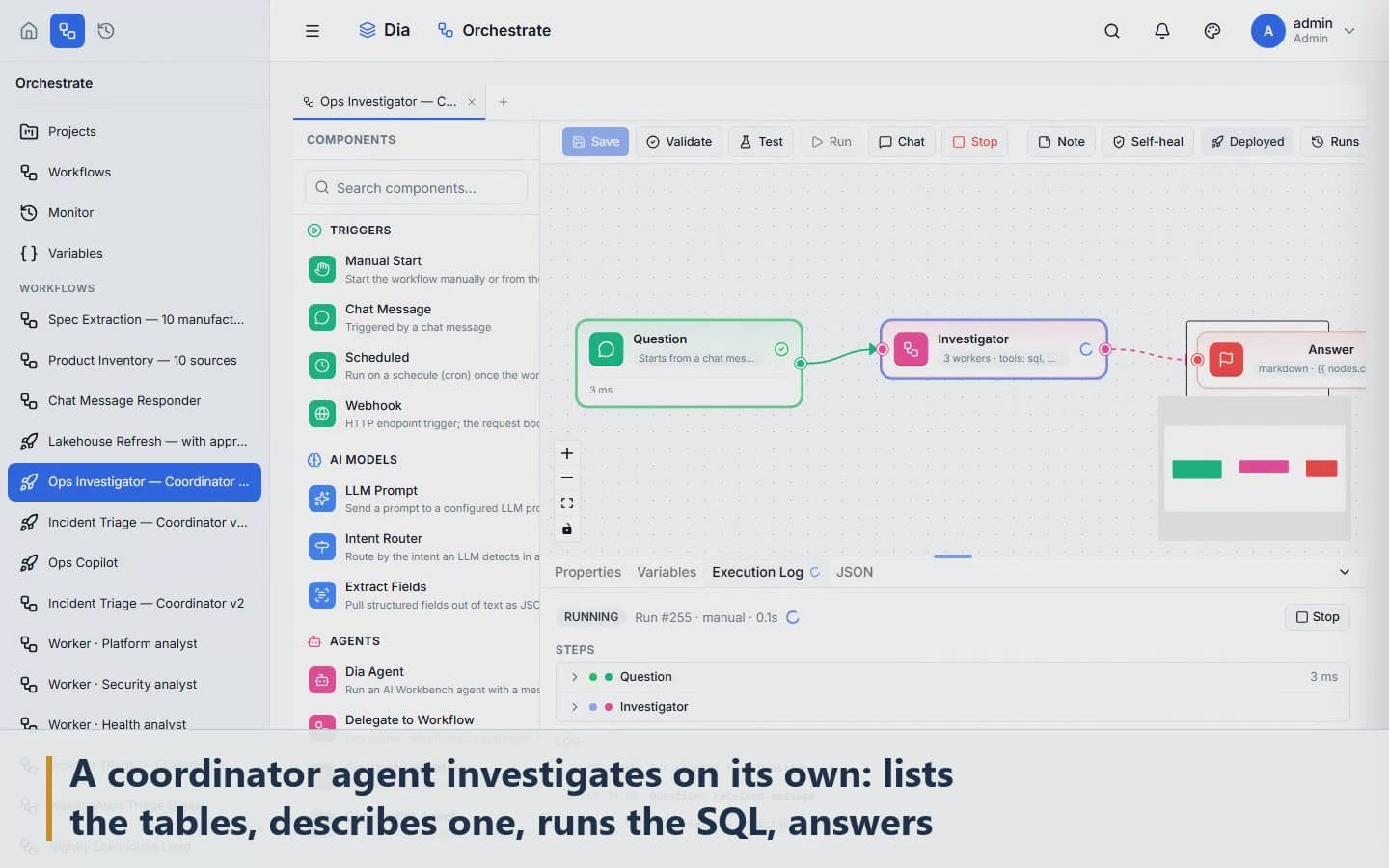Click the canvas minimap thumbnail

point(1254,469)
